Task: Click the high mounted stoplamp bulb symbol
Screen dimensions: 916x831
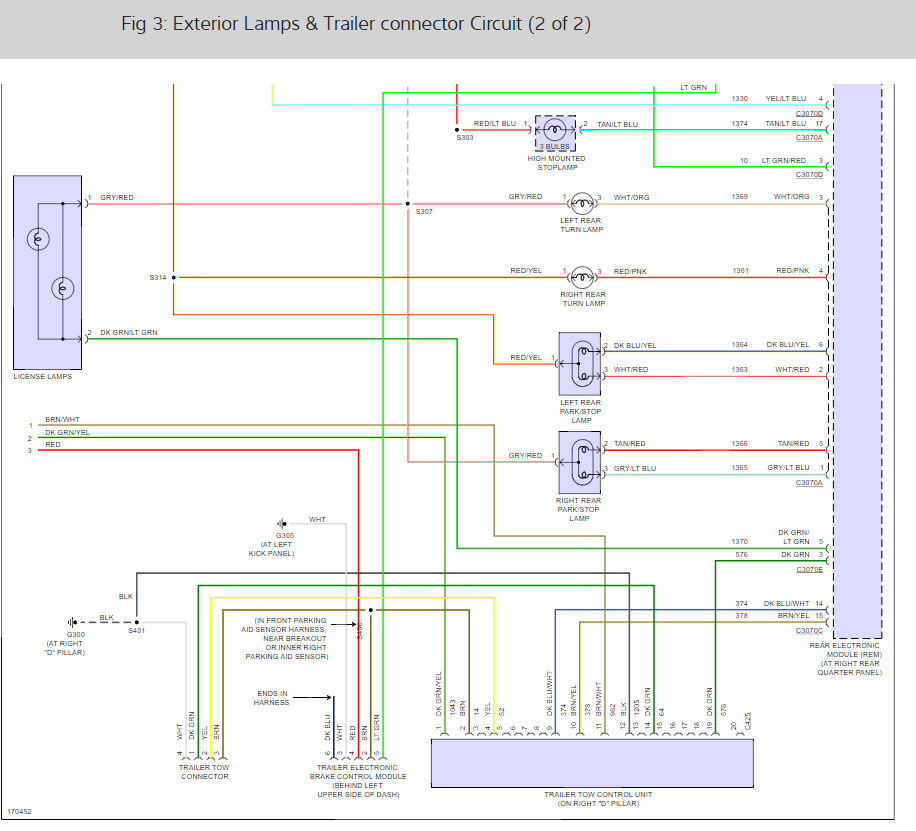Action: click(554, 130)
